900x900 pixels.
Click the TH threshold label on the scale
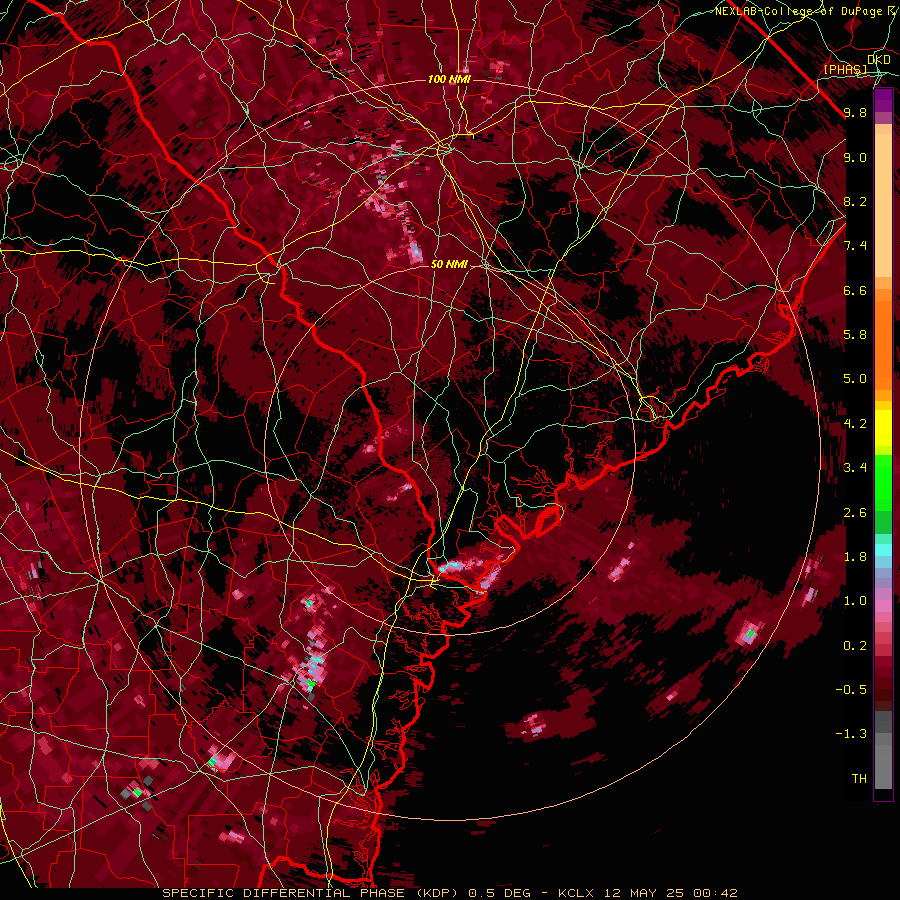click(859, 779)
